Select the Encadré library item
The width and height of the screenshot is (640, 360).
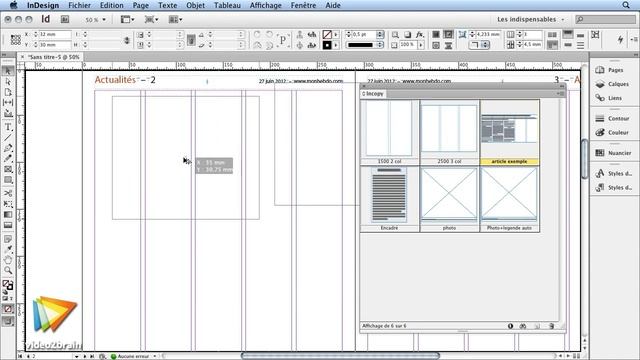pos(389,198)
